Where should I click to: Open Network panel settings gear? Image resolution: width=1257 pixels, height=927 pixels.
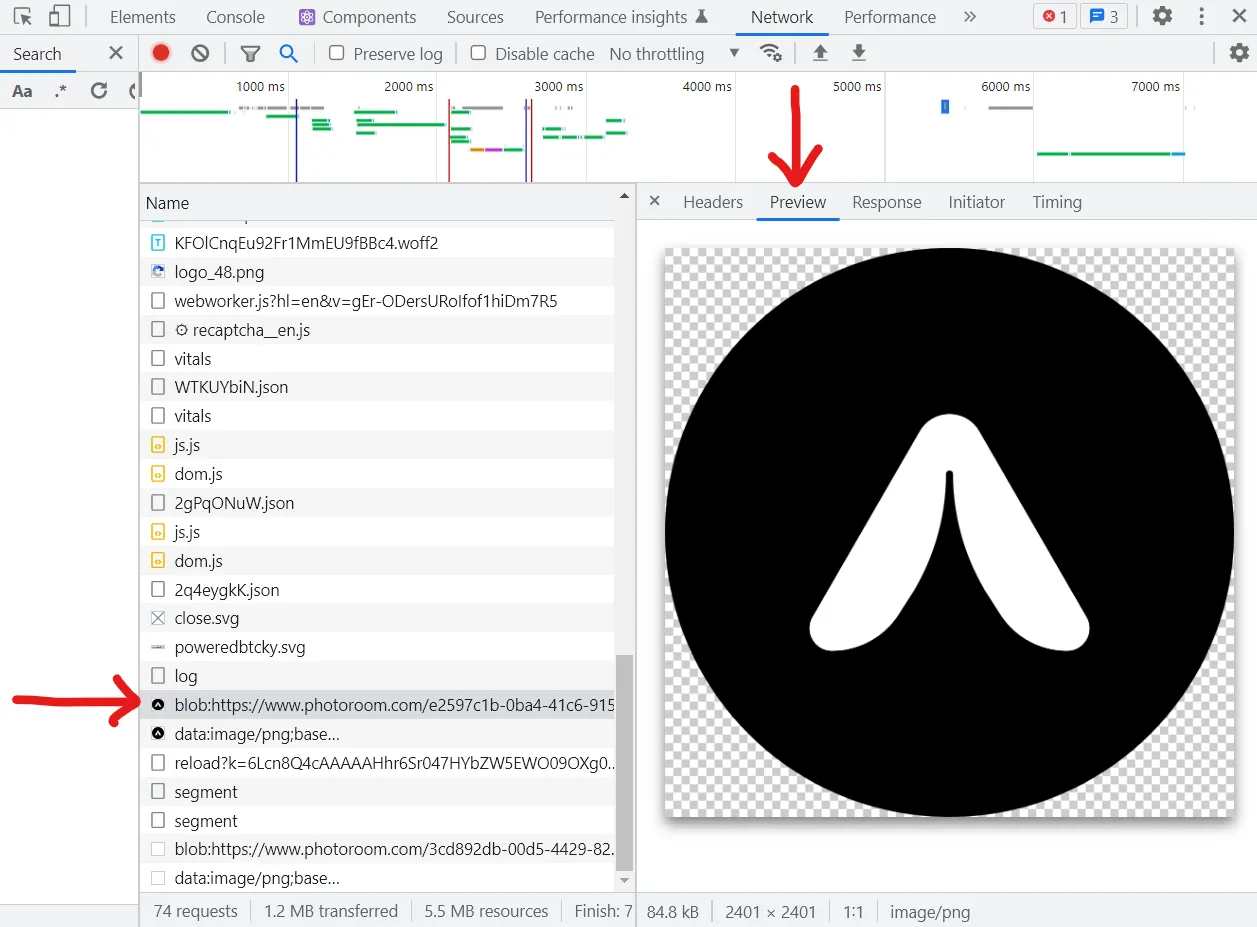pos(1239,54)
